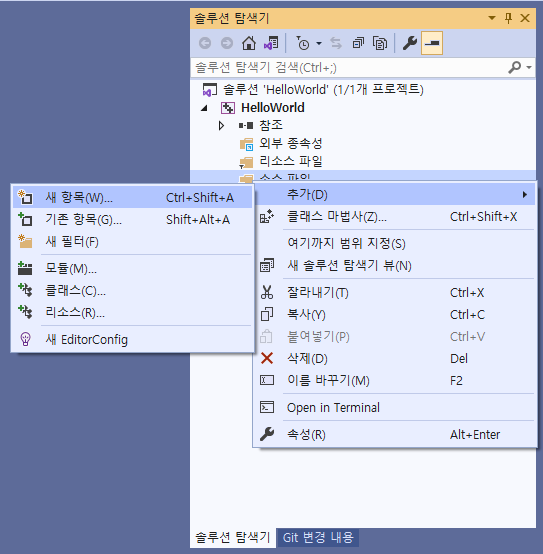This screenshot has height=554, width=543.
Task: Choose 새 필터(F) menu entry
Action: pyautogui.click(x=132, y=242)
